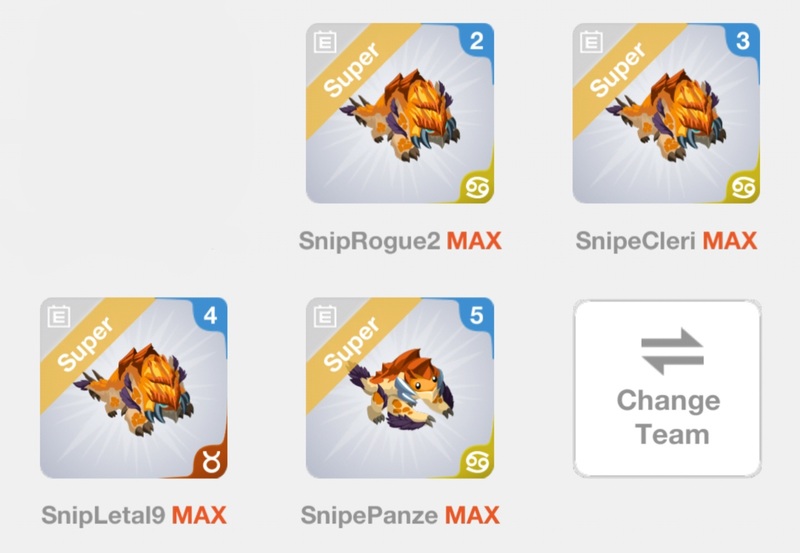Open notes icon on SnipLetal9 card
This screenshot has width=800, height=553.
coord(59,316)
